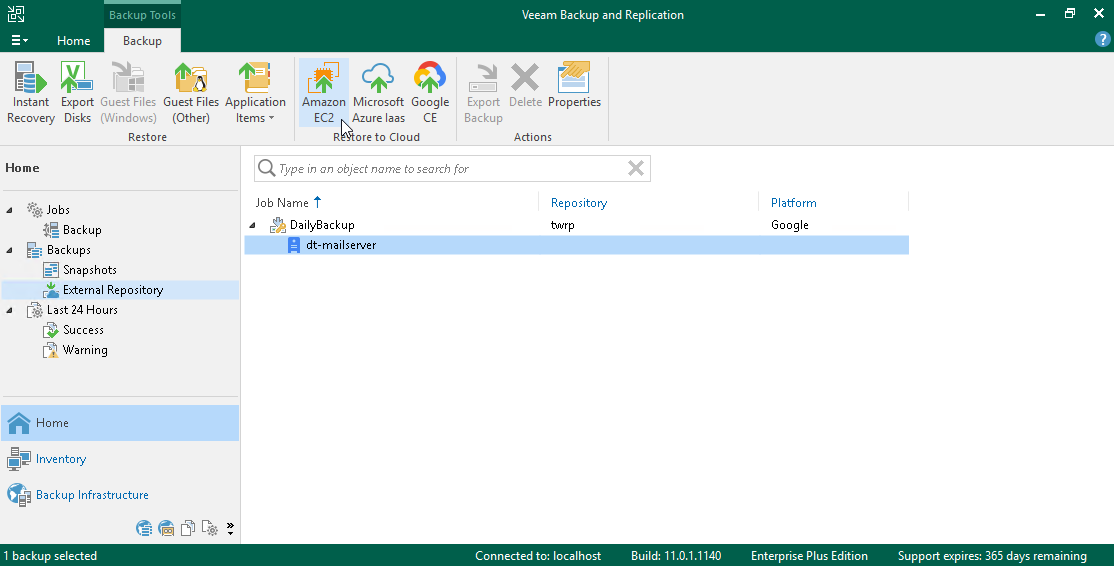Click the Delete action icon
Viewport: 1114px width, 566px height.
[526, 87]
